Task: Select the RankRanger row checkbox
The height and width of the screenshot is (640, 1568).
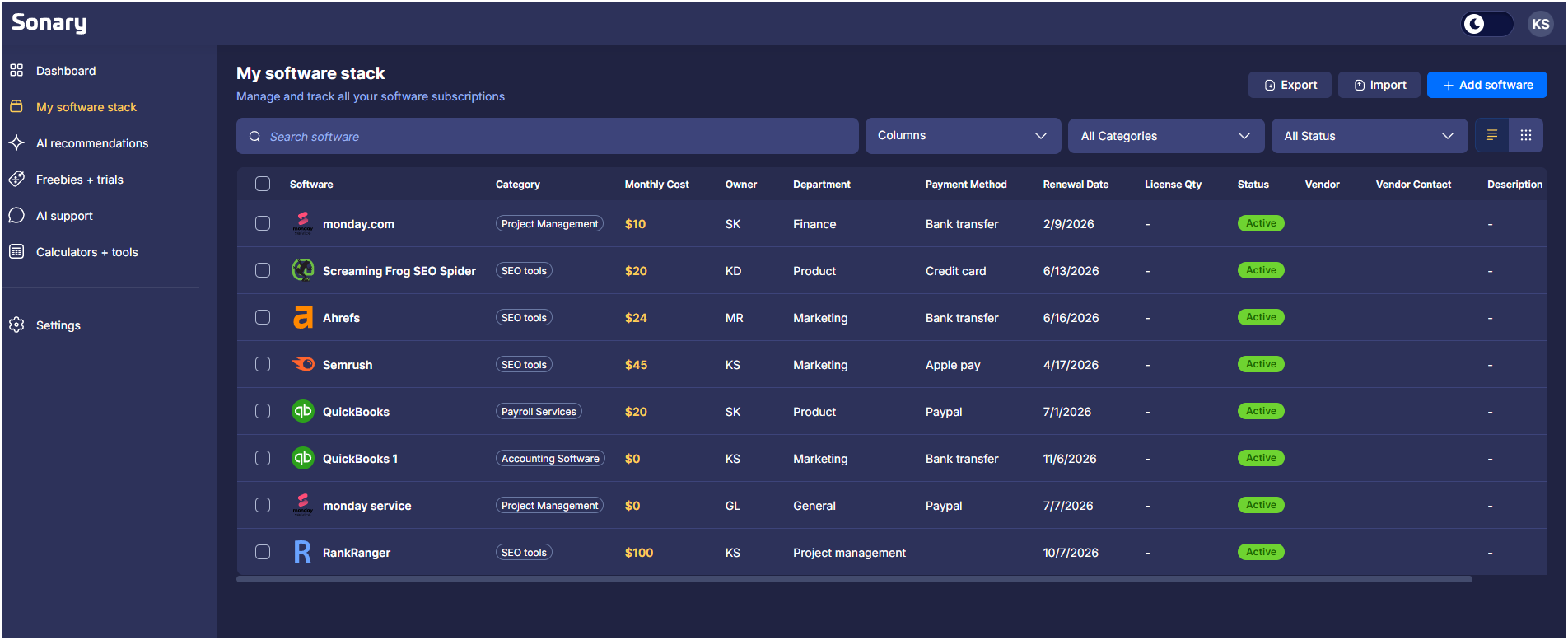Action: [x=263, y=552]
